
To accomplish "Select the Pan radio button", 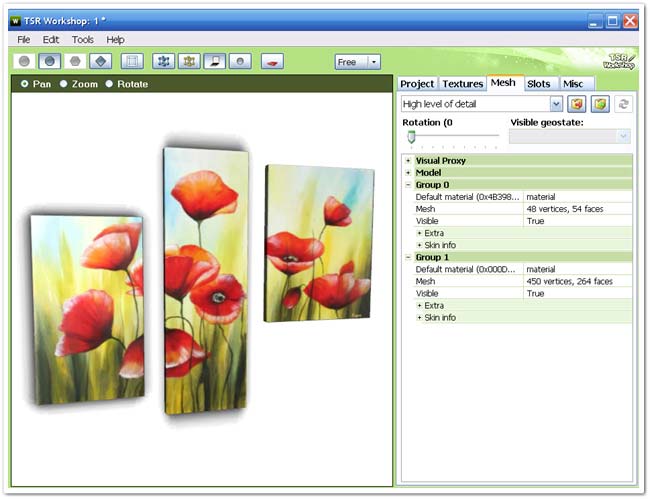I will click(25, 84).
